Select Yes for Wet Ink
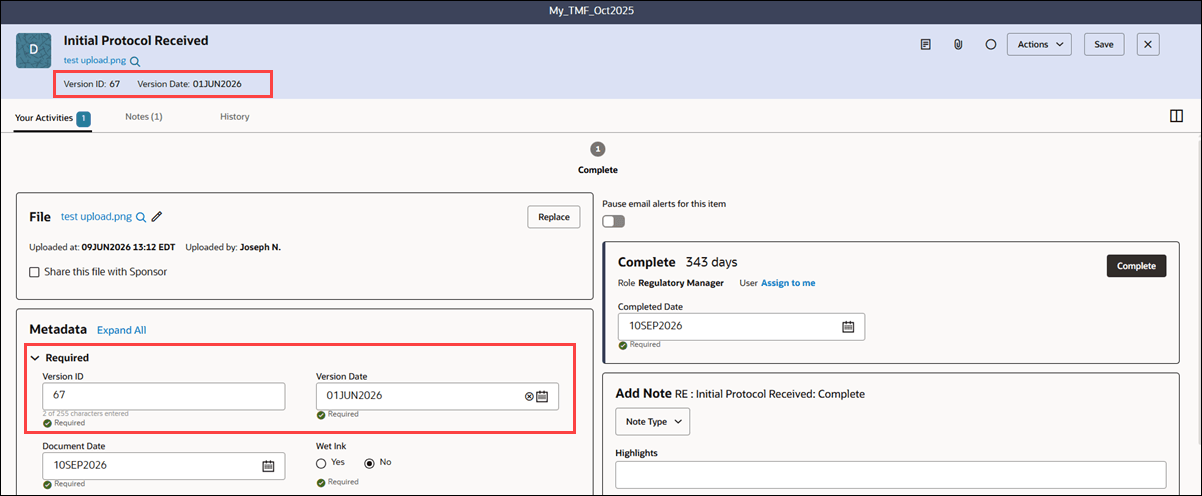Image resolution: width=1202 pixels, height=496 pixels. coord(321,463)
